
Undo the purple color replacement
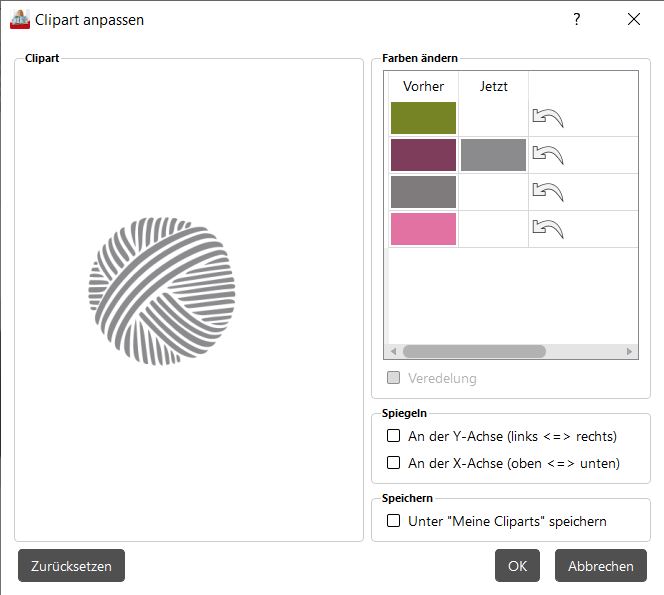pyautogui.click(x=547, y=155)
